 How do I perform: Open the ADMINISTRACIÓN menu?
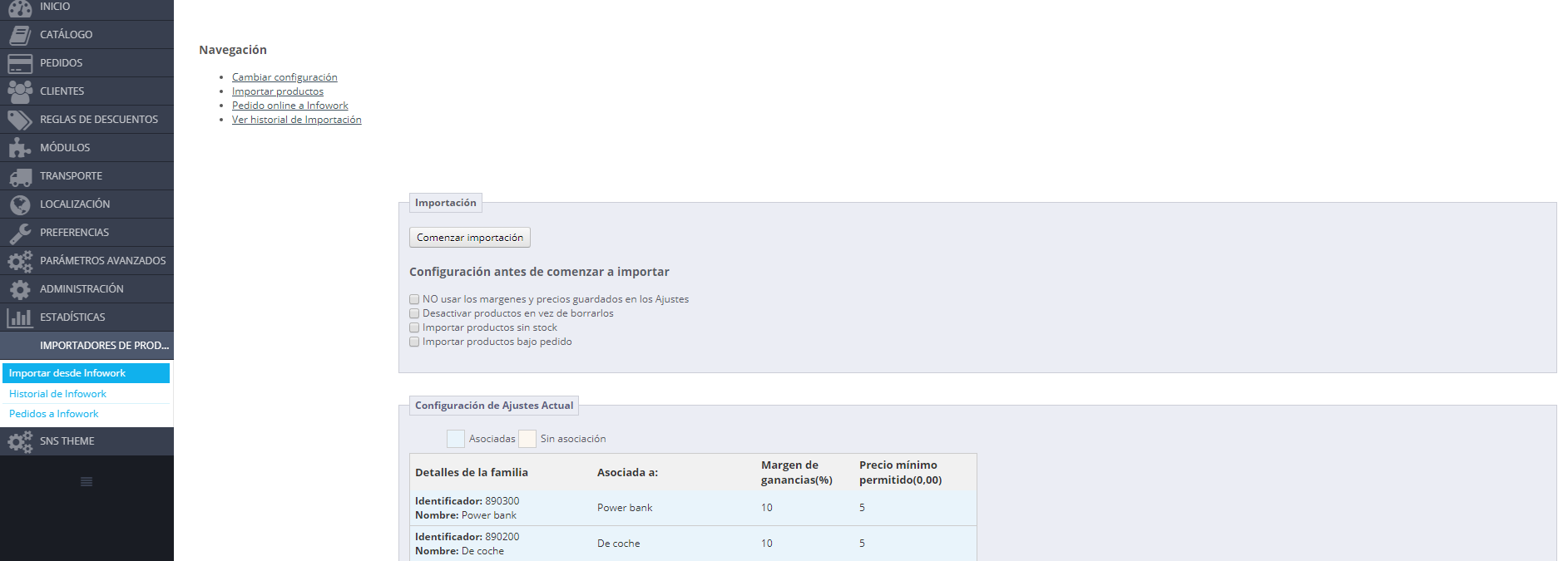87,289
